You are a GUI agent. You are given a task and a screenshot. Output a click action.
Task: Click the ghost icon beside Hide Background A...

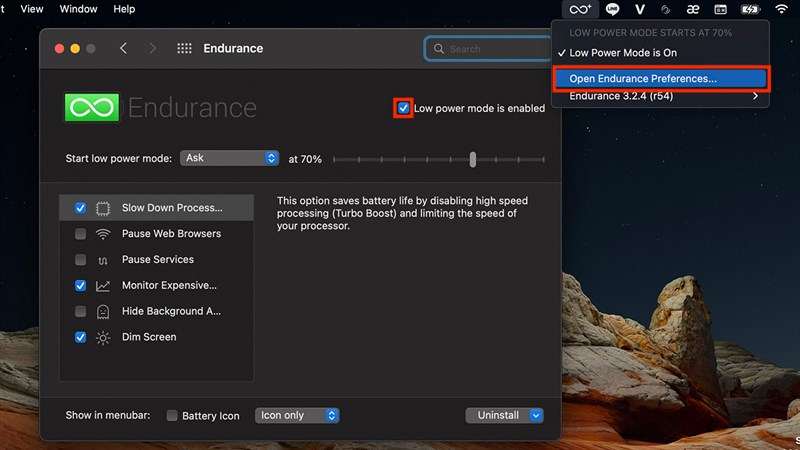(x=103, y=312)
